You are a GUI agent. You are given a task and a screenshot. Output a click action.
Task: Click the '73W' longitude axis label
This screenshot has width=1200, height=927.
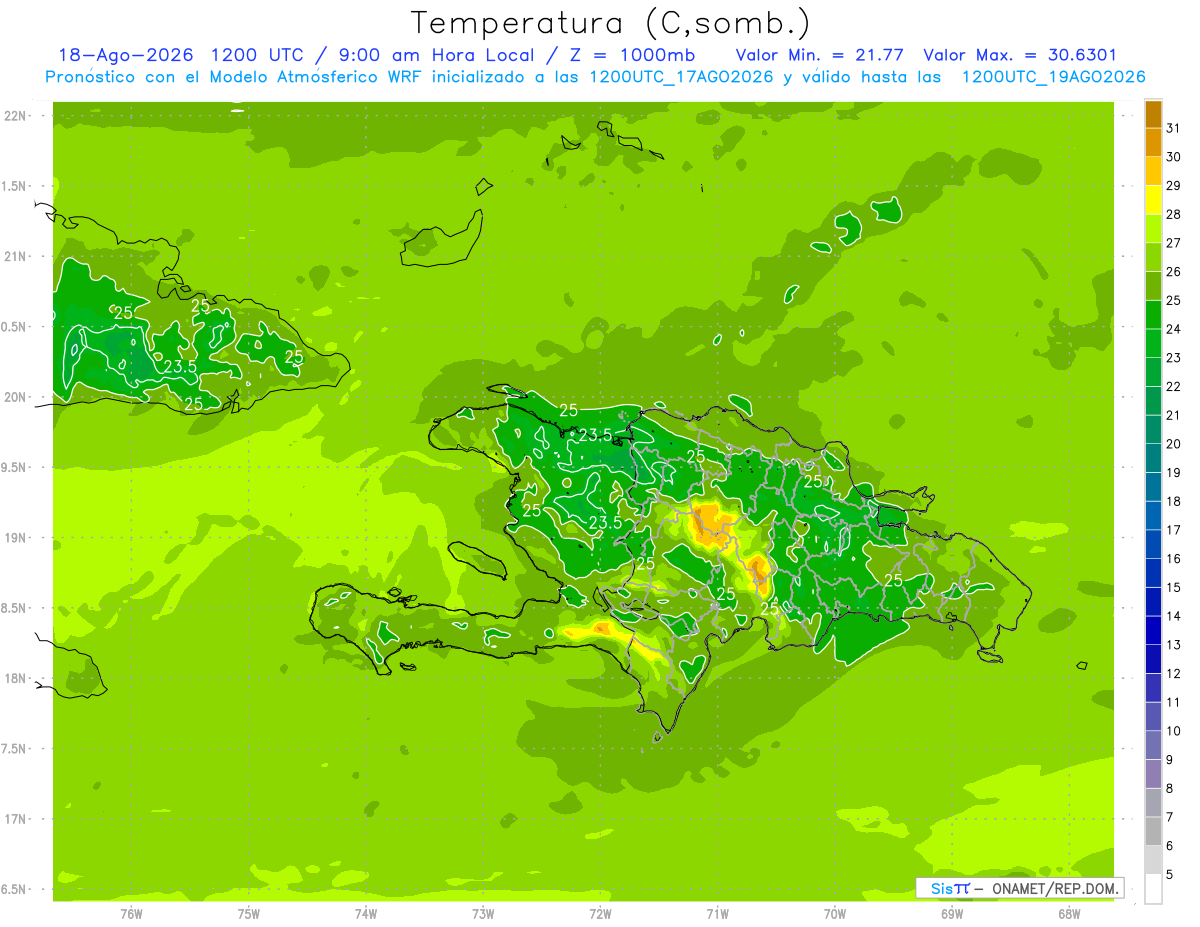pos(483,913)
